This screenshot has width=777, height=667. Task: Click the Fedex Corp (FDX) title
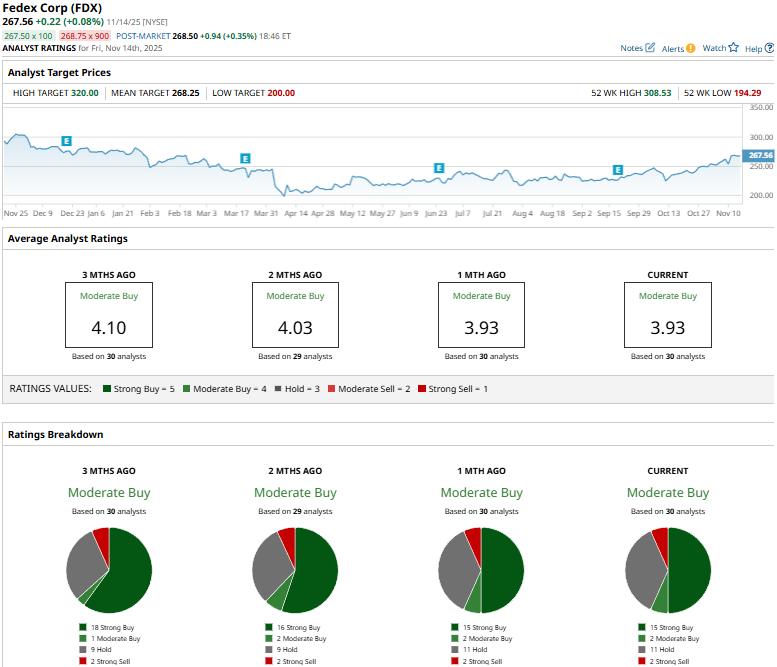click(52, 8)
